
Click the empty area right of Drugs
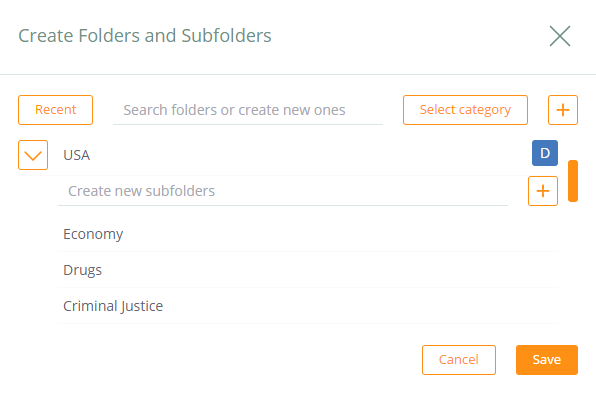(330, 270)
